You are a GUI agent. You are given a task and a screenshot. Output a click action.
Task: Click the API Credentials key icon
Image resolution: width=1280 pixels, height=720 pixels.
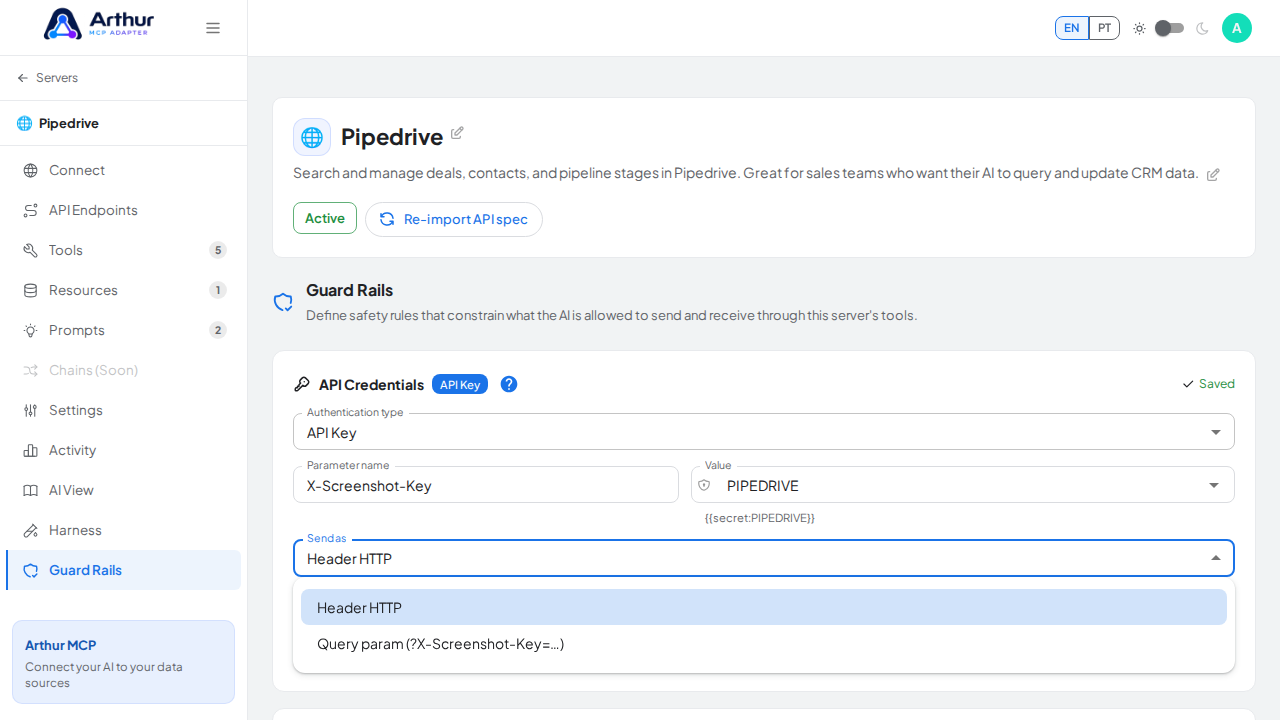click(x=302, y=384)
